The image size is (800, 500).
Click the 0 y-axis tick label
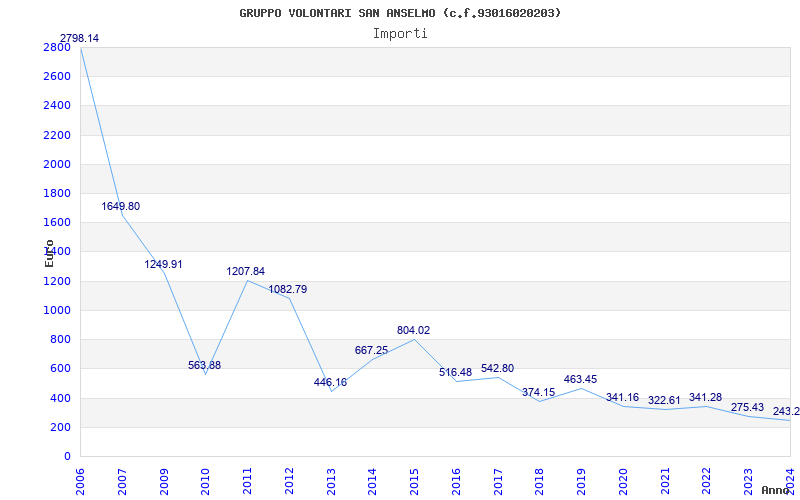(67, 456)
